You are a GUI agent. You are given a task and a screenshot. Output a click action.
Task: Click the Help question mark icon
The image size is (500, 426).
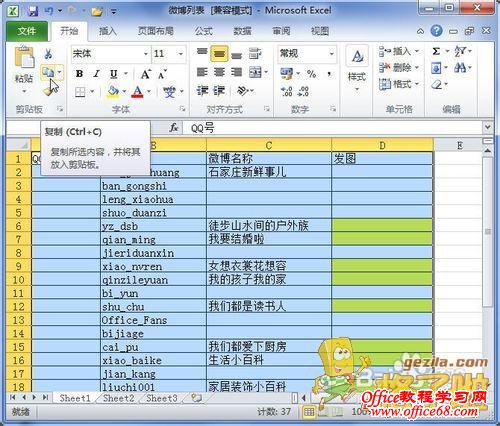(x=436, y=31)
